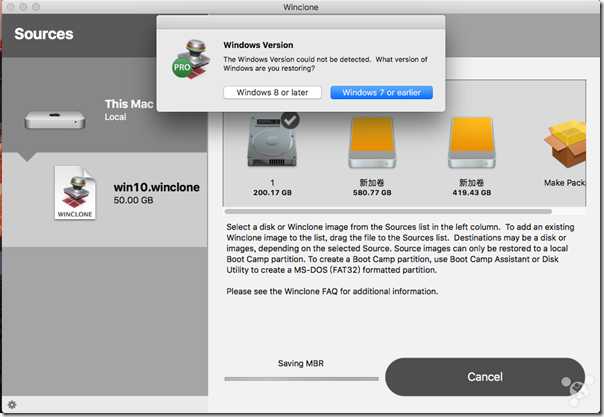Image resolution: width=604 pixels, height=417 pixels.
Task: Select the 419.43 GB orange drive
Action: click(x=471, y=142)
